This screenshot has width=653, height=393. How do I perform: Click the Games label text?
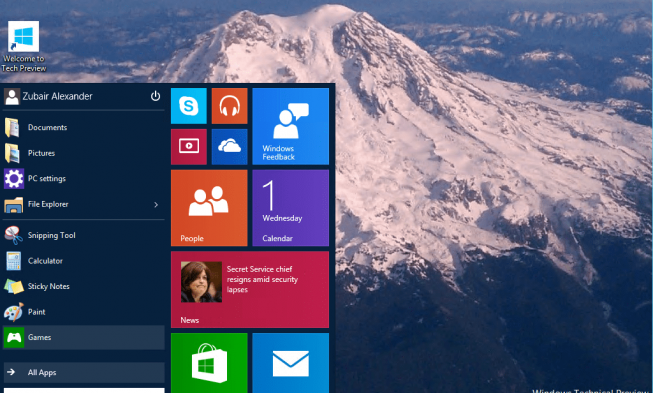click(x=40, y=337)
